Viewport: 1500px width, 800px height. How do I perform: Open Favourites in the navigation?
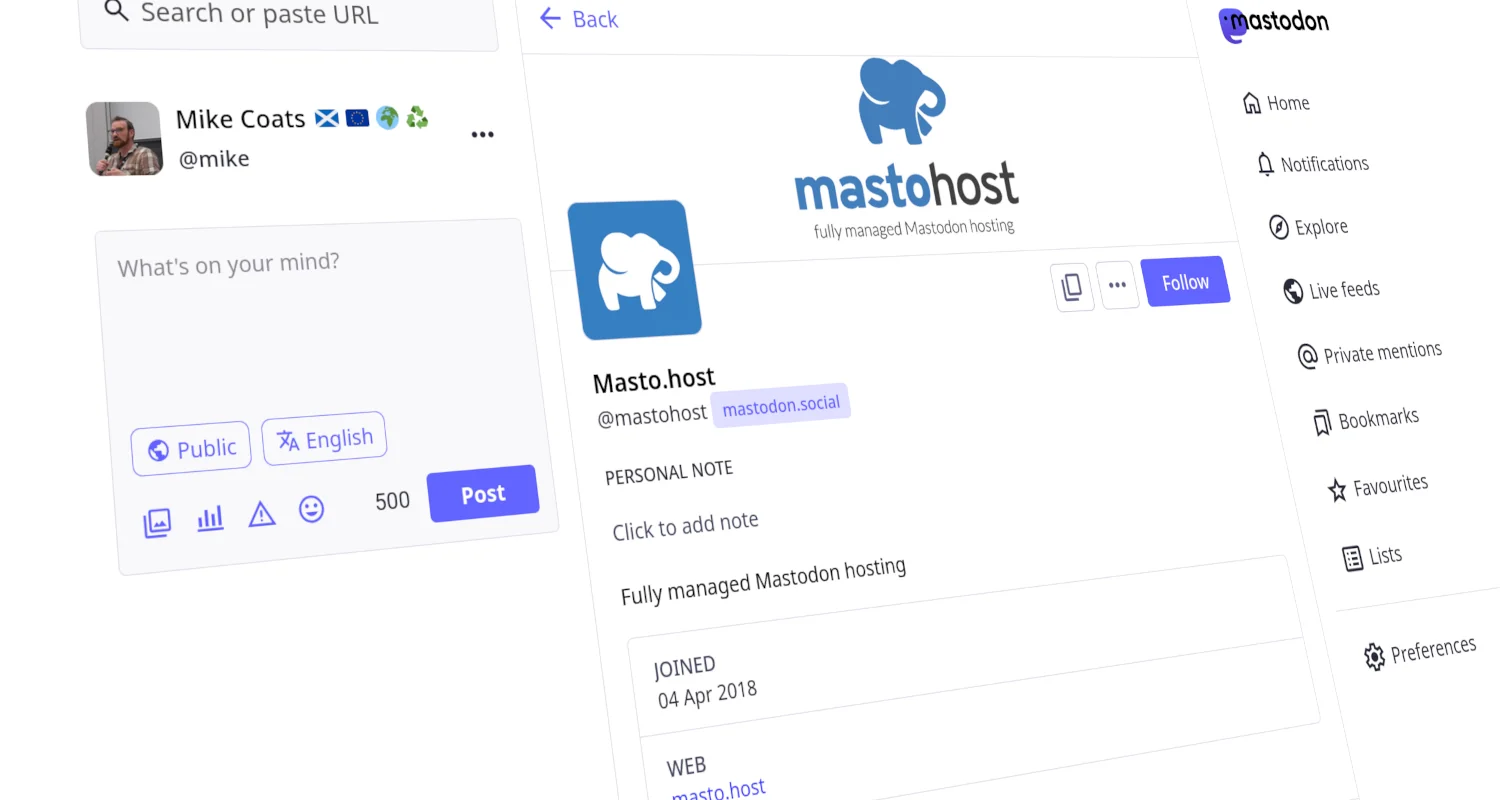pyautogui.click(x=1377, y=487)
